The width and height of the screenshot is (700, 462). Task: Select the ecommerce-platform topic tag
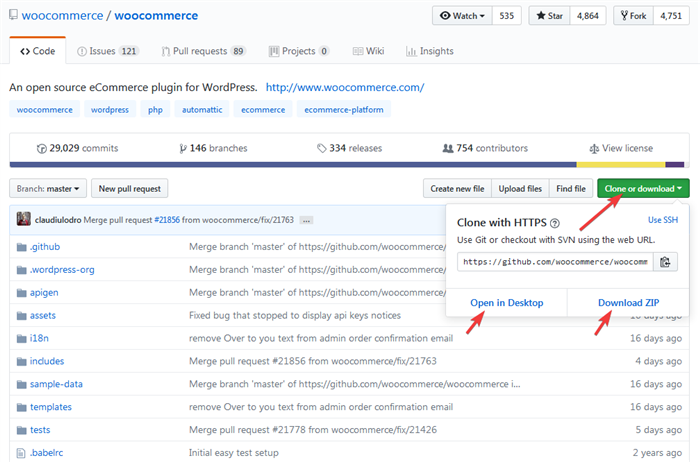pos(344,109)
